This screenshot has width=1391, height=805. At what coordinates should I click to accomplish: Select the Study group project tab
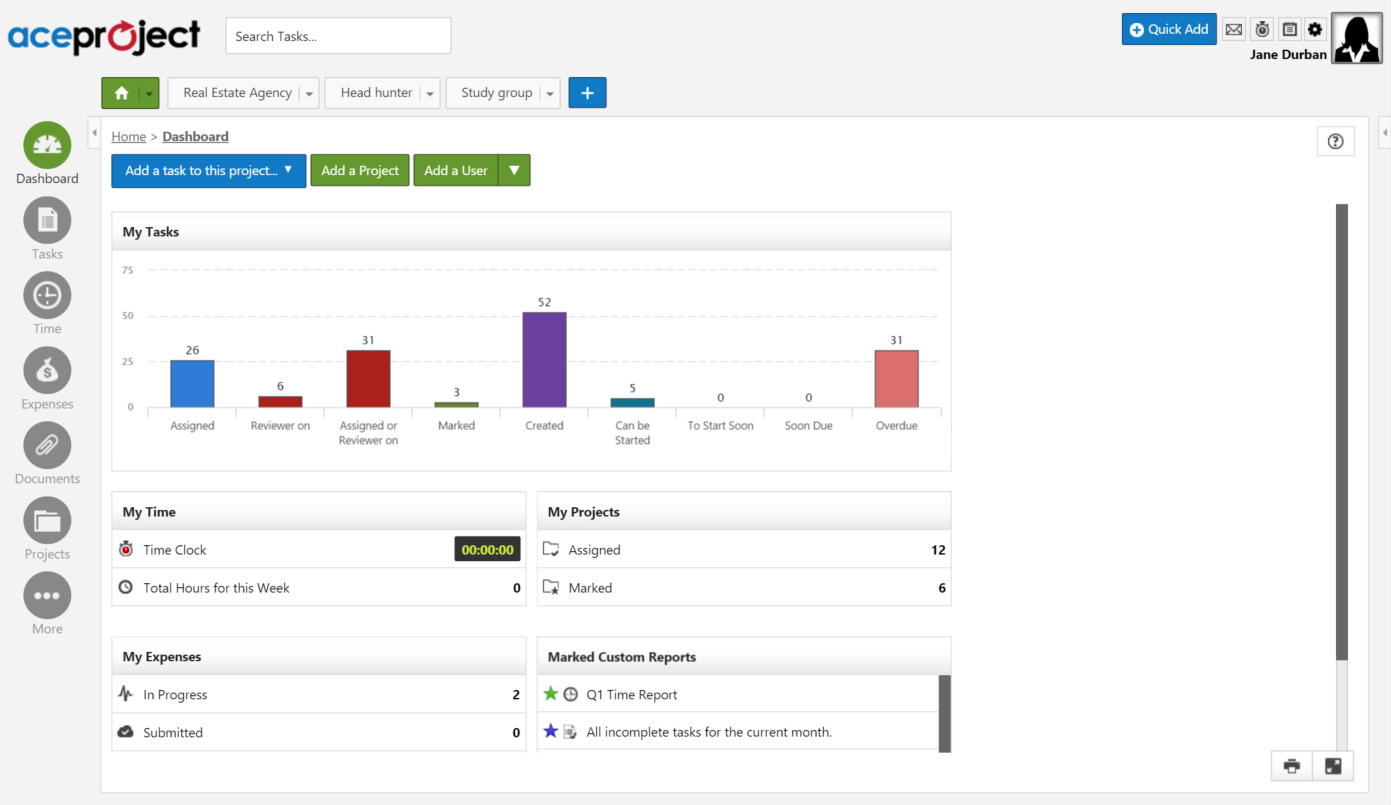tap(496, 93)
